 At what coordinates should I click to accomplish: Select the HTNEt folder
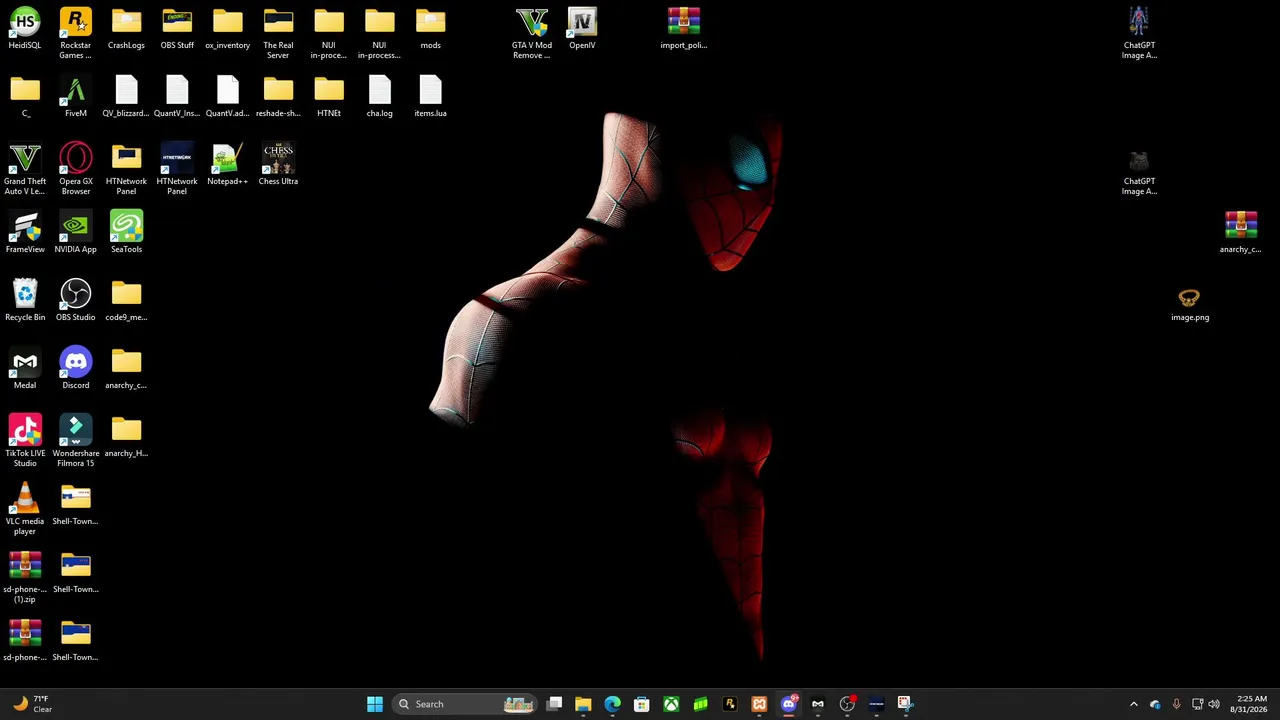pyautogui.click(x=329, y=97)
